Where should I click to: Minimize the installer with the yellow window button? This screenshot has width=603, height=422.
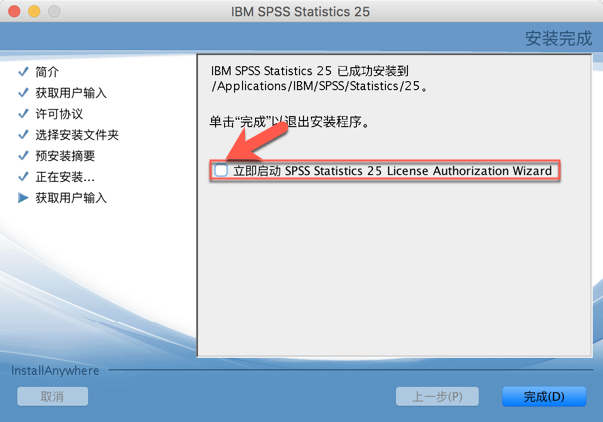click(x=33, y=13)
